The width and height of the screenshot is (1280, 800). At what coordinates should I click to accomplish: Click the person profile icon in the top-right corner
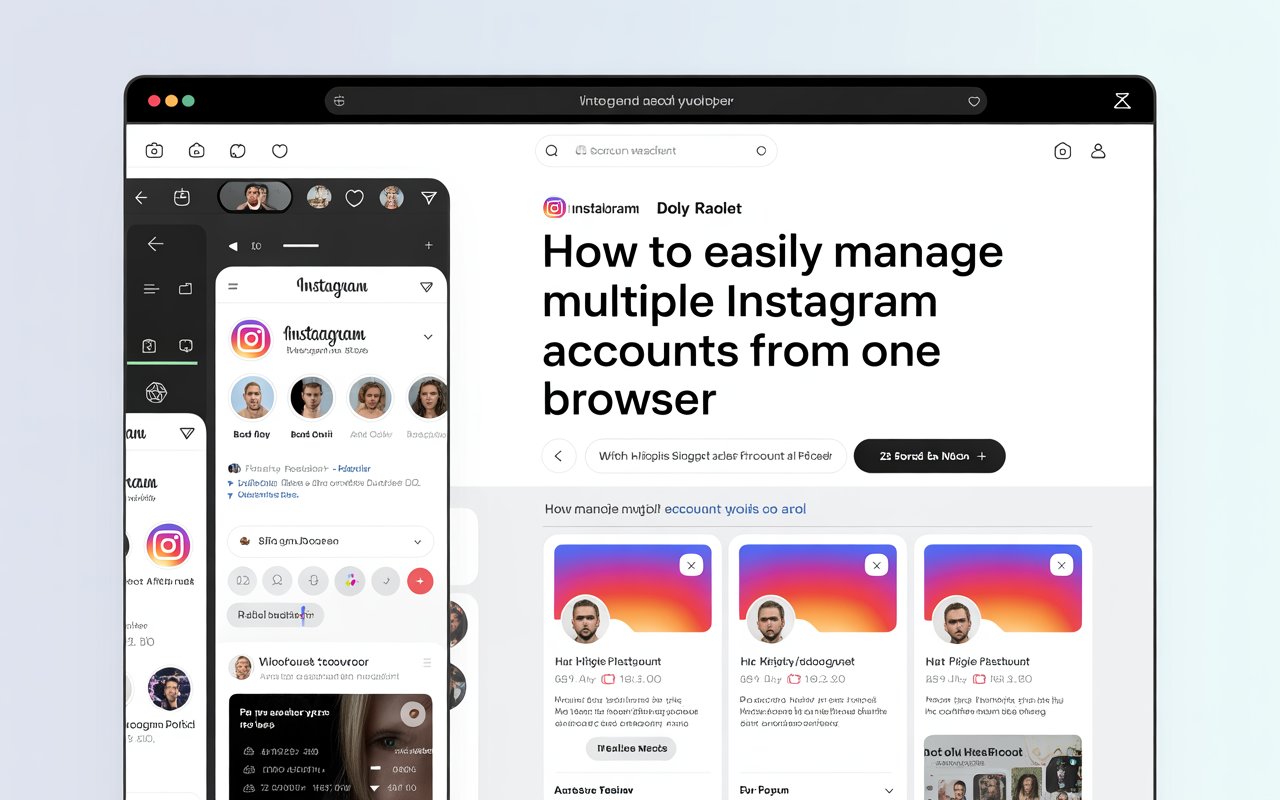point(1098,150)
